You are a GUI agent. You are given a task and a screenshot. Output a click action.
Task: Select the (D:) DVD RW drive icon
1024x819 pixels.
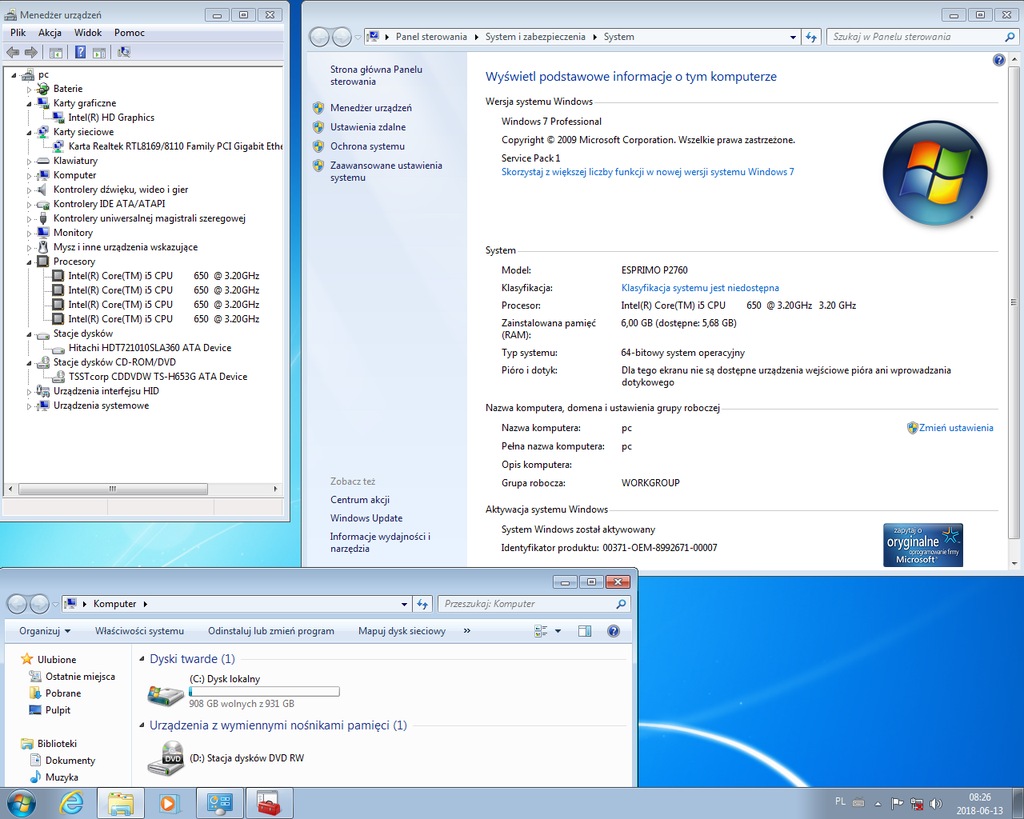pos(166,758)
